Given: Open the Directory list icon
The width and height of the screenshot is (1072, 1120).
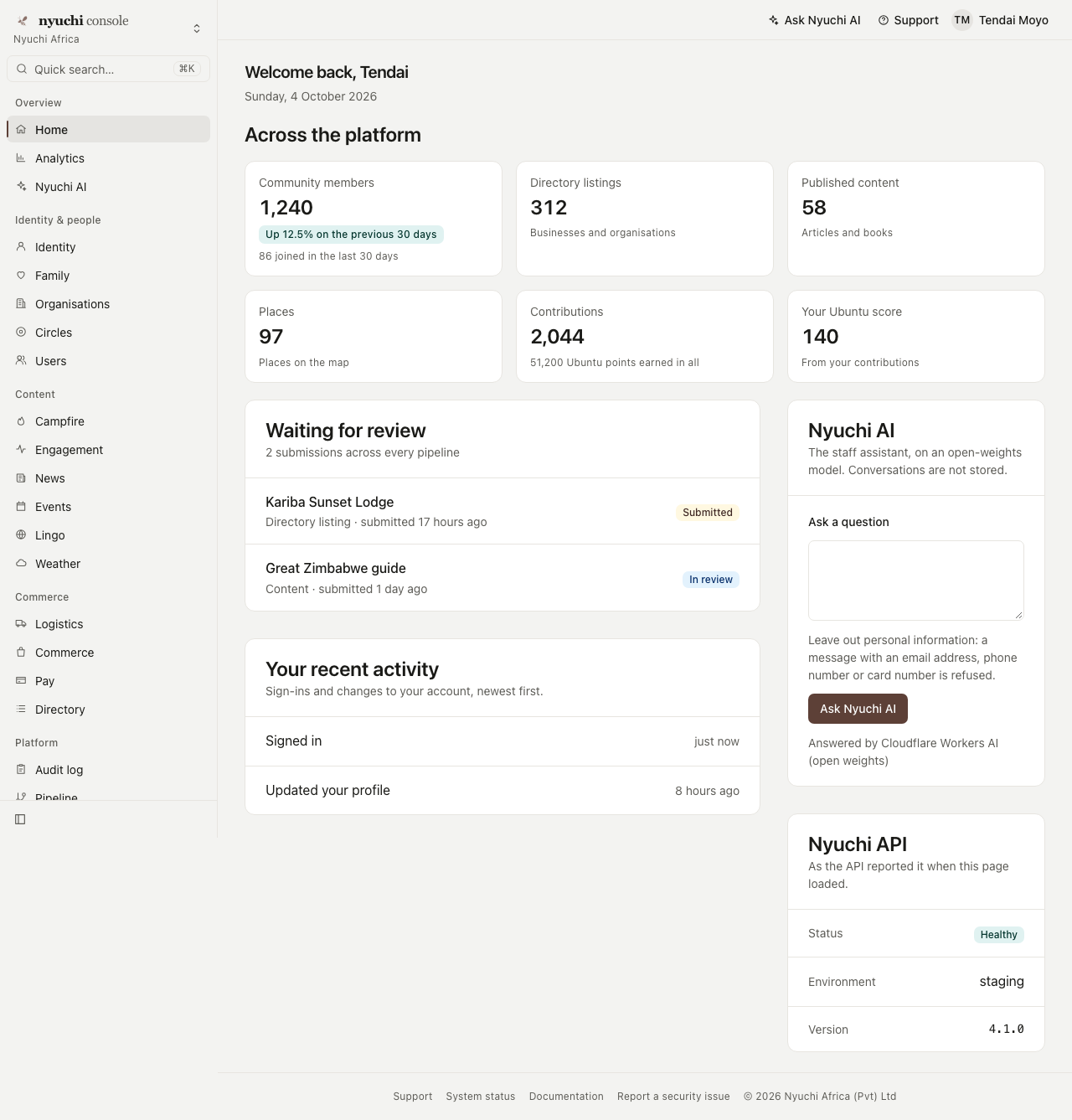Looking at the screenshot, I should click(x=21, y=710).
